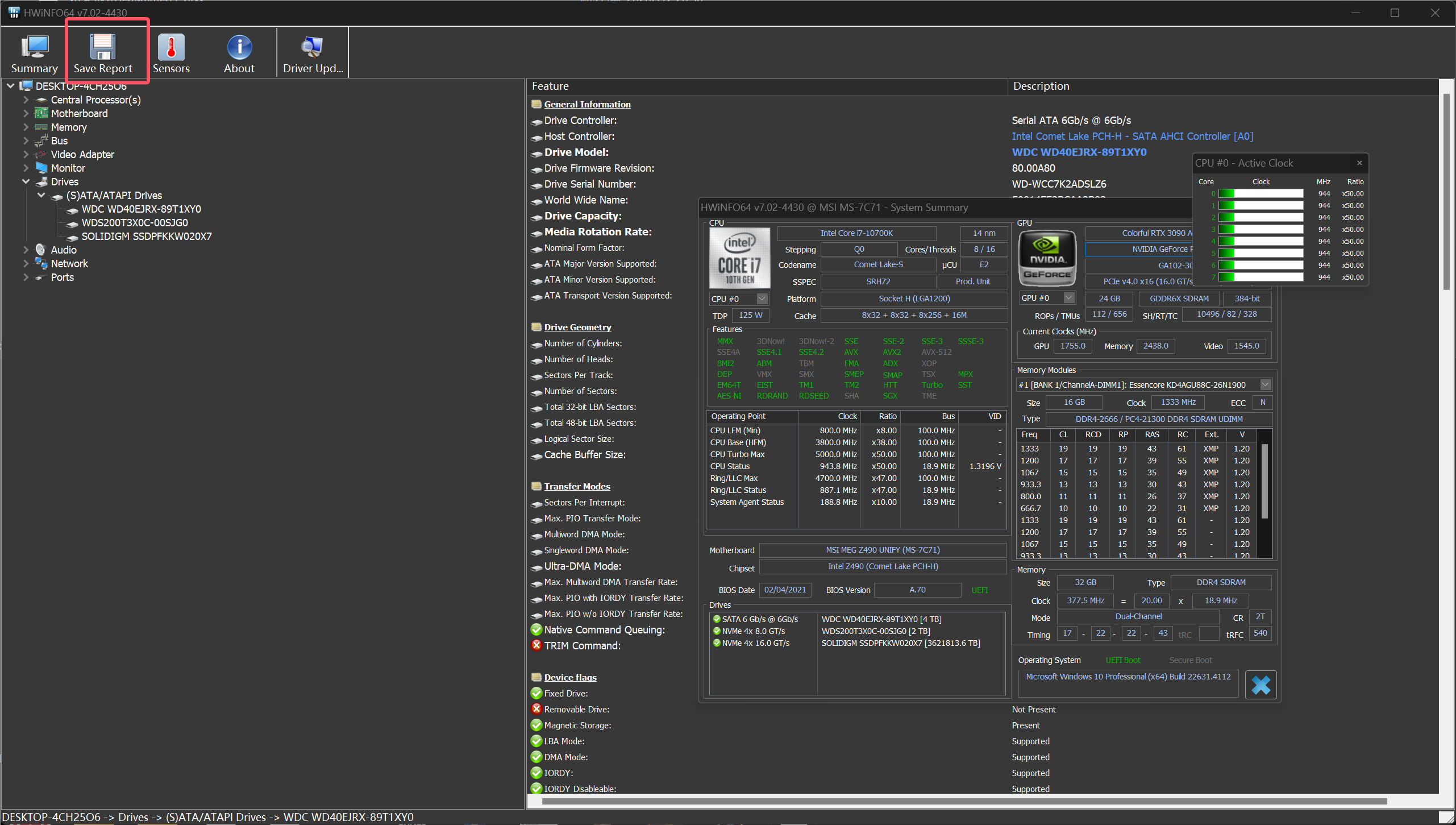The height and width of the screenshot is (825, 1456).
Task: Click the Fixed Drive green check icon
Action: 536,693
